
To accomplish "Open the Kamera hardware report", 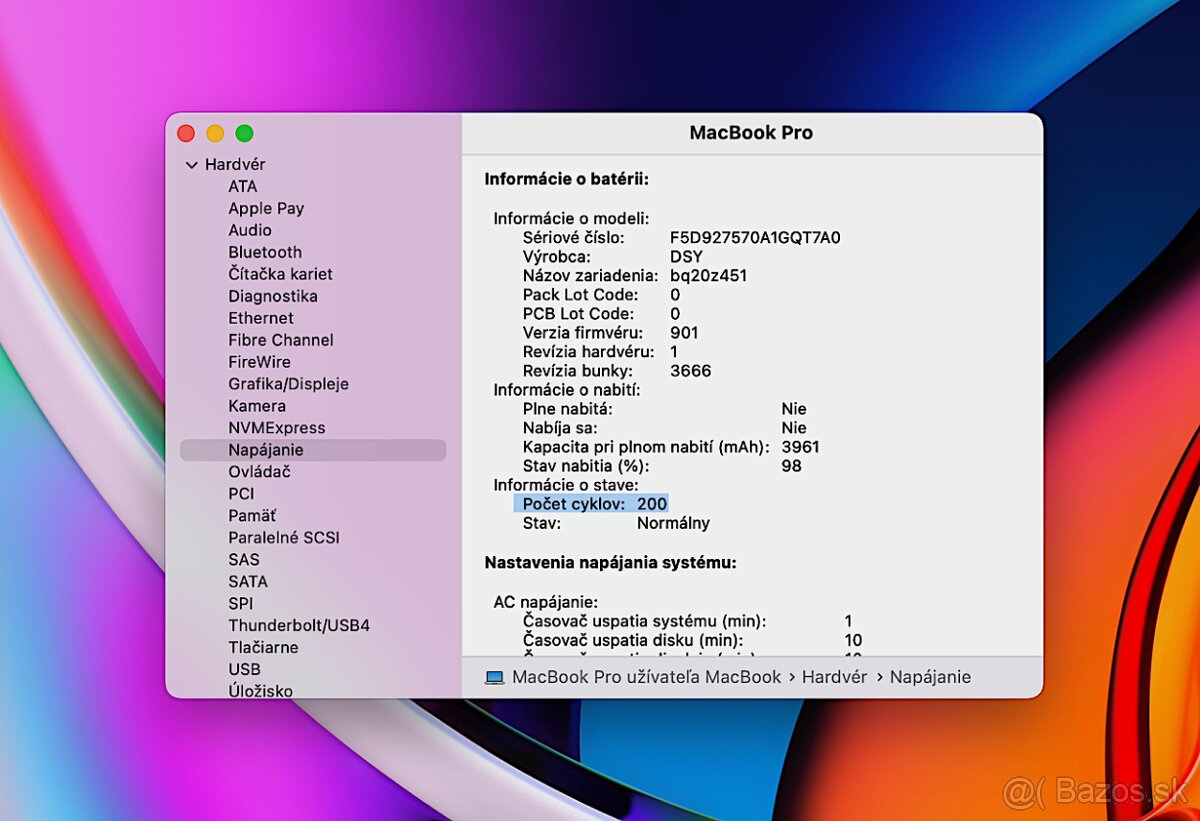I will [x=256, y=405].
